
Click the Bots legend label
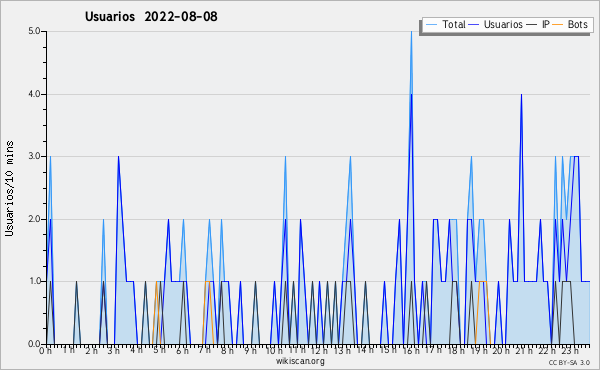[x=577, y=24]
